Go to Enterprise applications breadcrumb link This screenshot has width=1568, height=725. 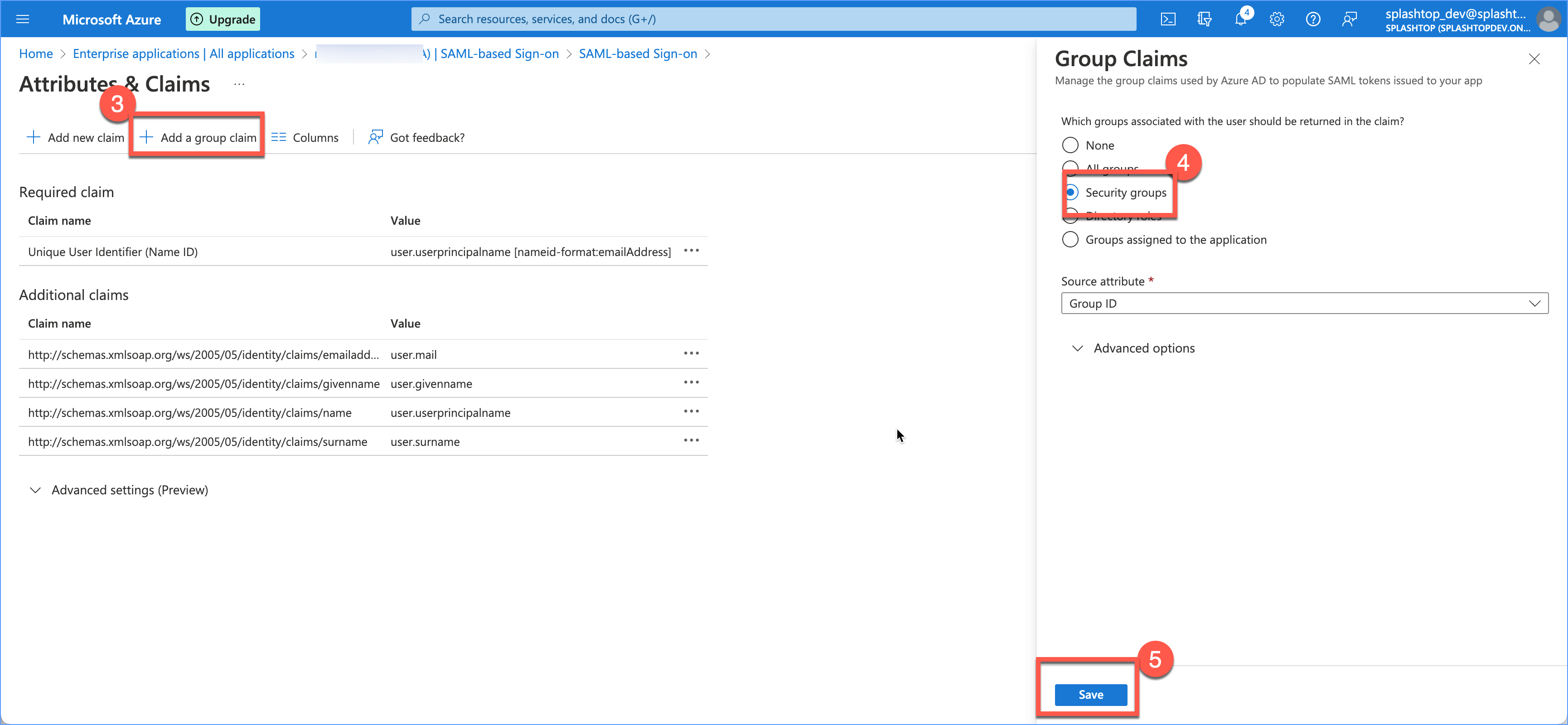183,53
